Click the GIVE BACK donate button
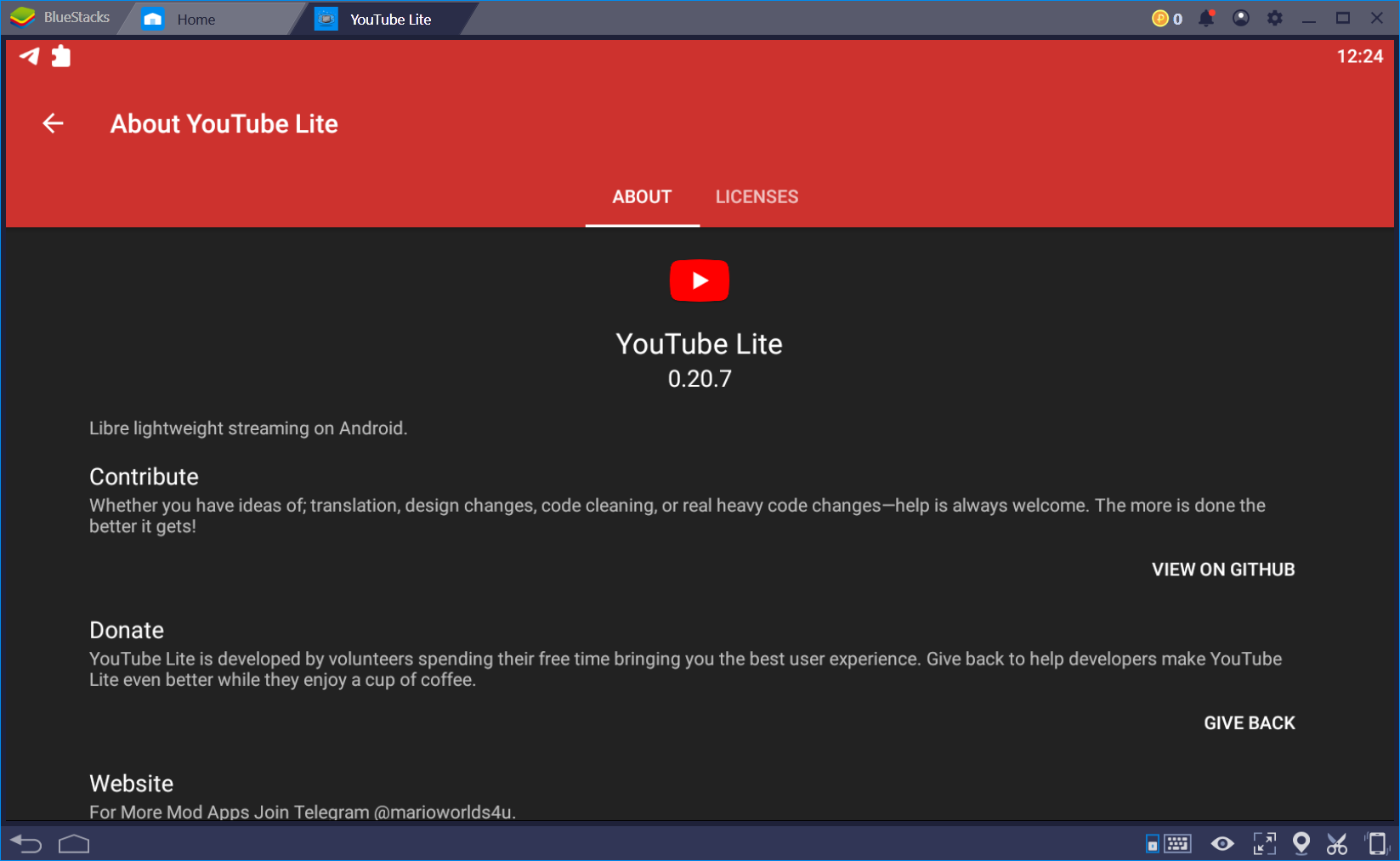Viewport: 1400px width, 861px height. [x=1249, y=722]
